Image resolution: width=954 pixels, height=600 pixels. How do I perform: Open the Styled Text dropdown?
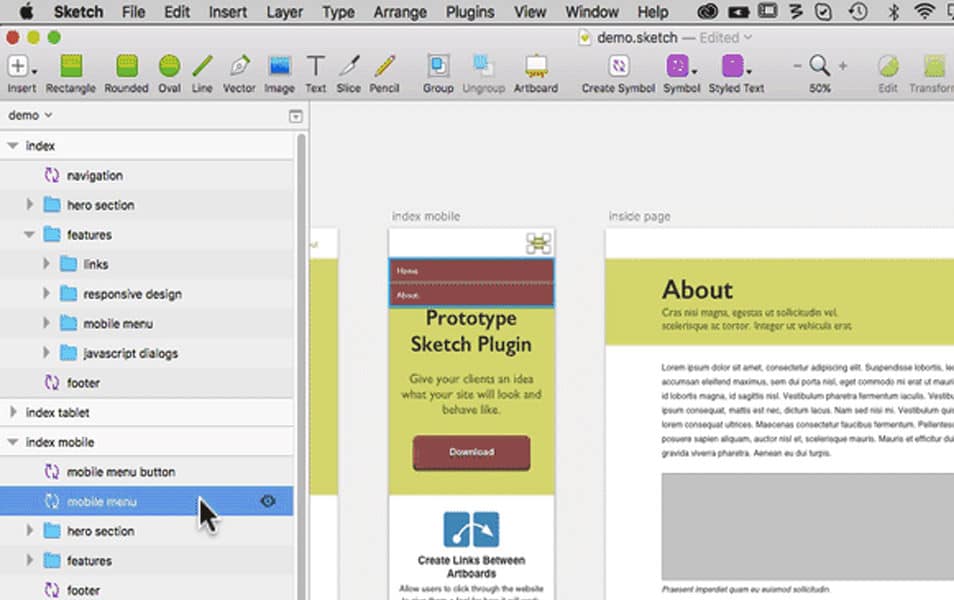click(736, 67)
